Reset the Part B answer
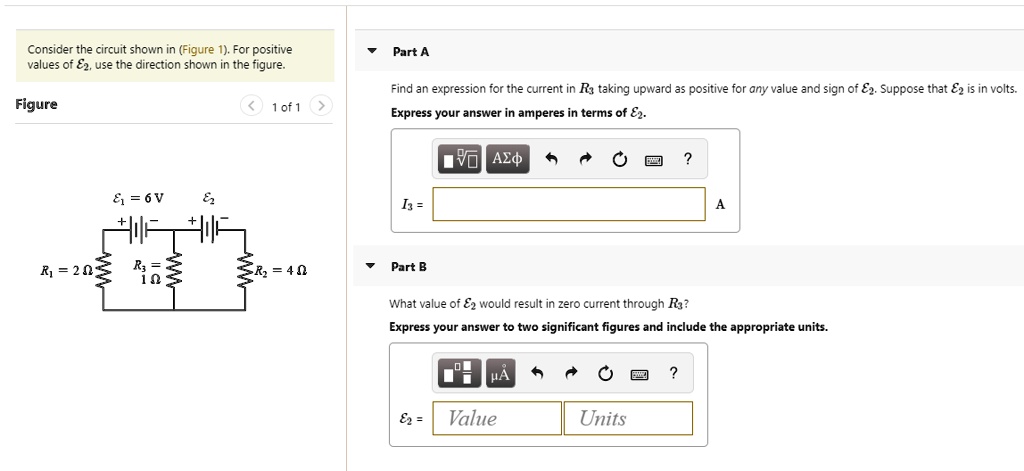 pos(605,374)
